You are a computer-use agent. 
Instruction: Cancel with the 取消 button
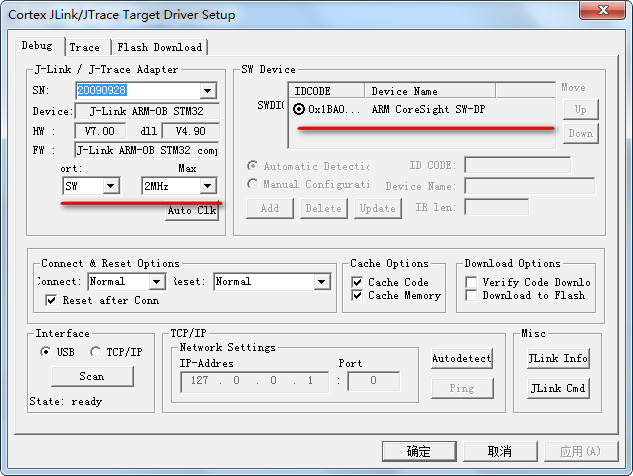point(500,451)
